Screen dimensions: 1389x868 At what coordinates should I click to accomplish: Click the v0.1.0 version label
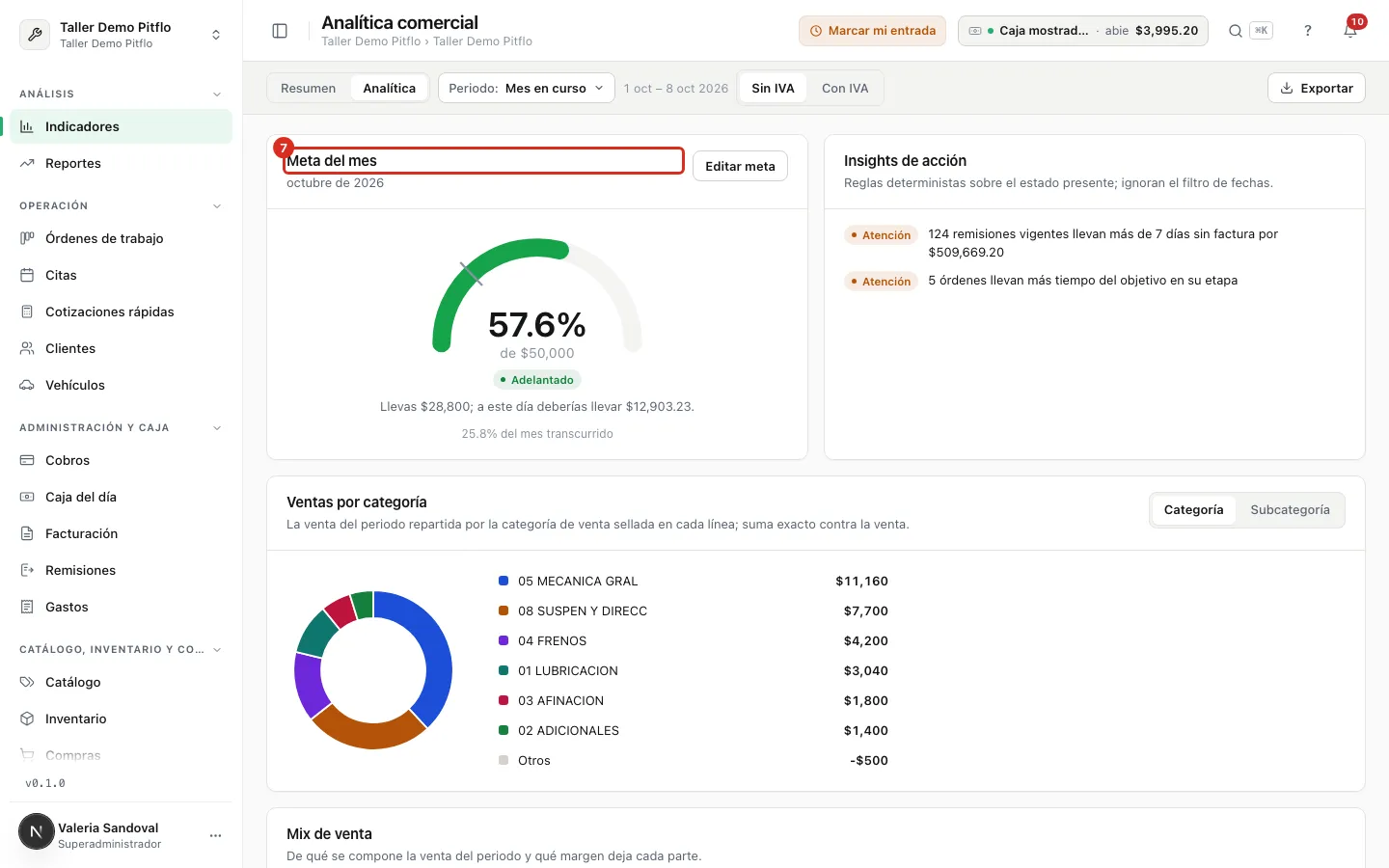[45, 783]
